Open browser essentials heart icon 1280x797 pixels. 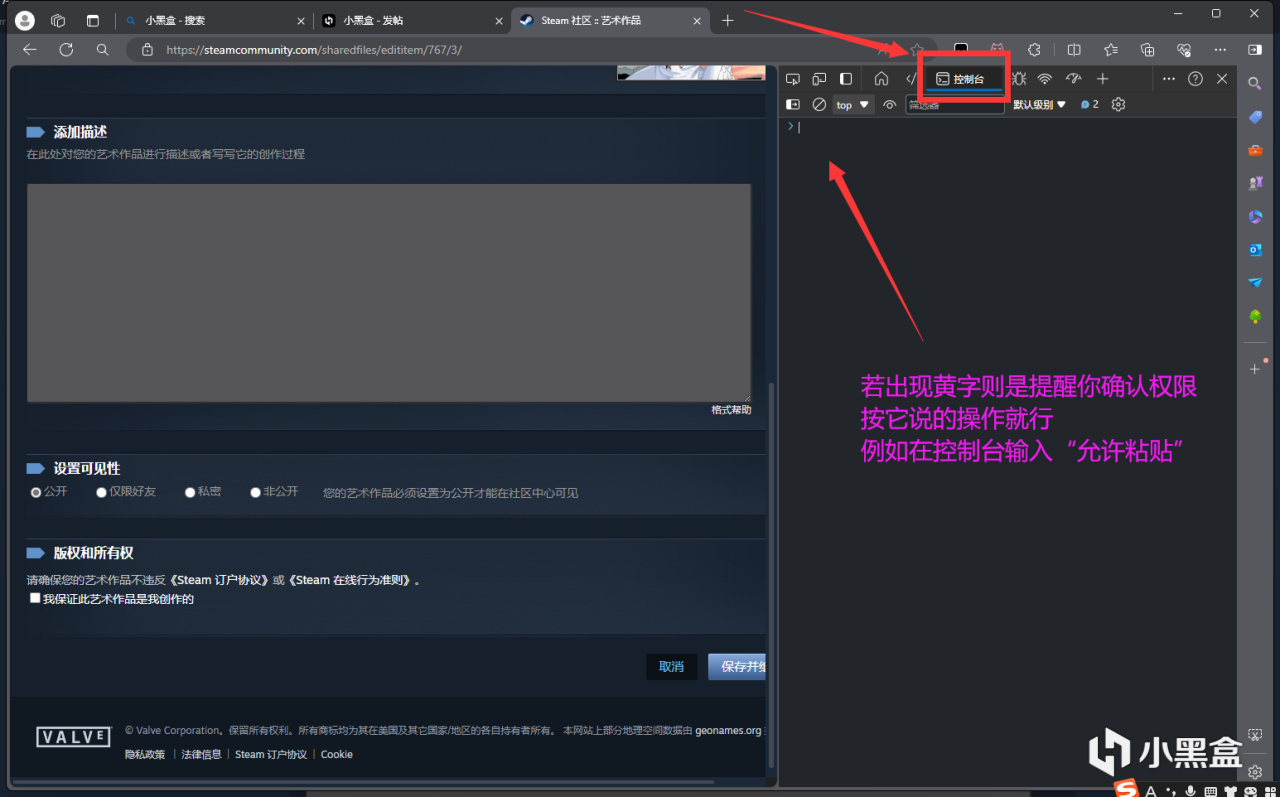[1184, 49]
